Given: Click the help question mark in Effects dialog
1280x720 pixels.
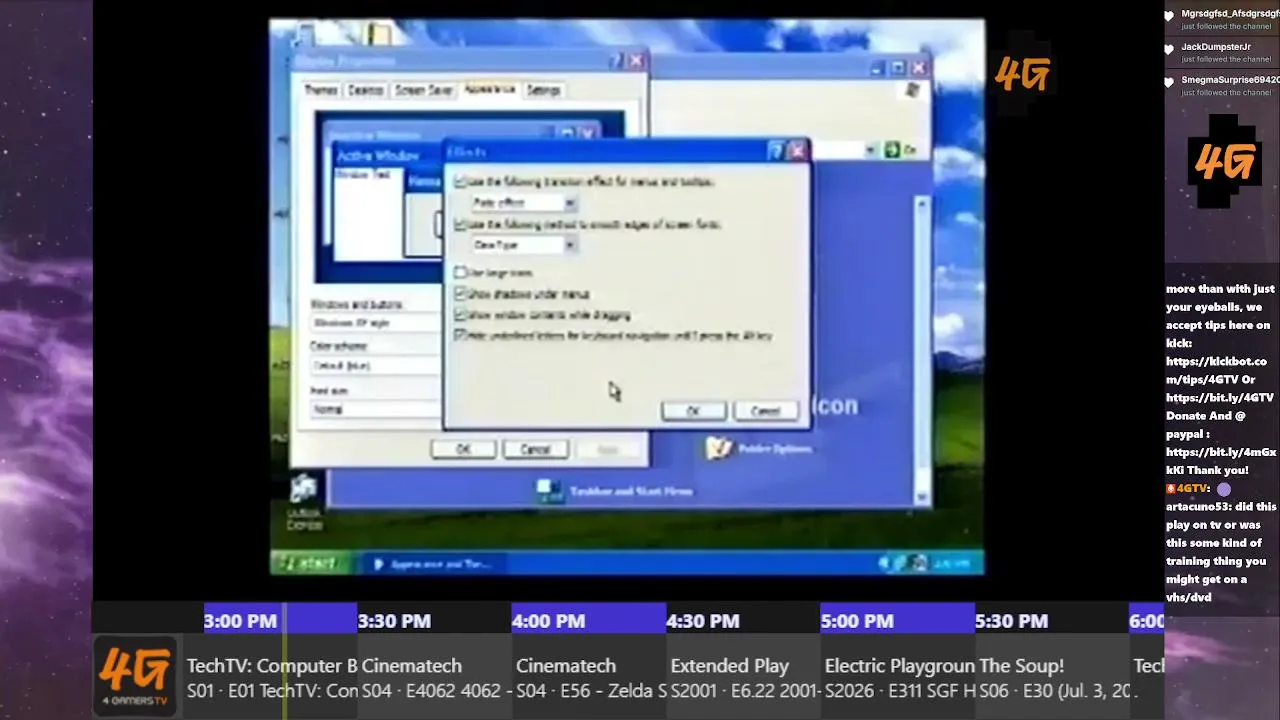Looking at the screenshot, I should pos(775,151).
